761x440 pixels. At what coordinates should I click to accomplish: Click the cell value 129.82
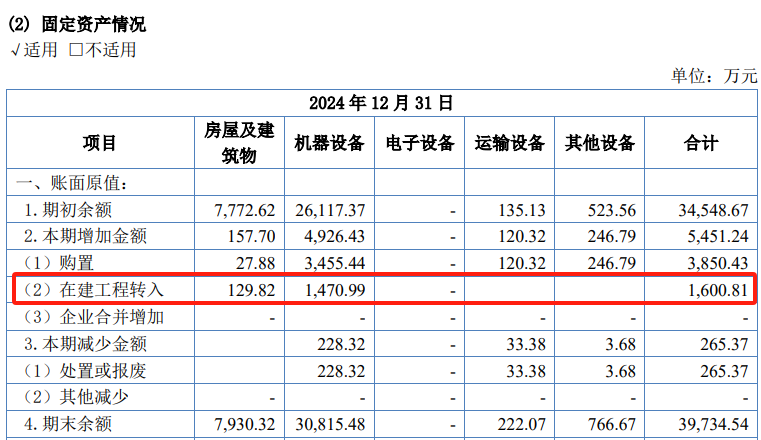pos(251,291)
